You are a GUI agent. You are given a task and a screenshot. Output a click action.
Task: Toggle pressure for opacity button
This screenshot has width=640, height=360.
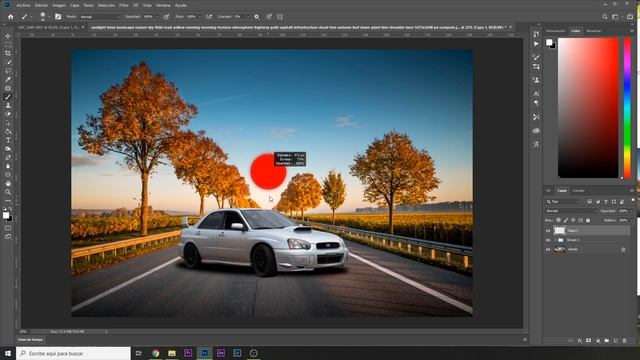tap(166, 17)
